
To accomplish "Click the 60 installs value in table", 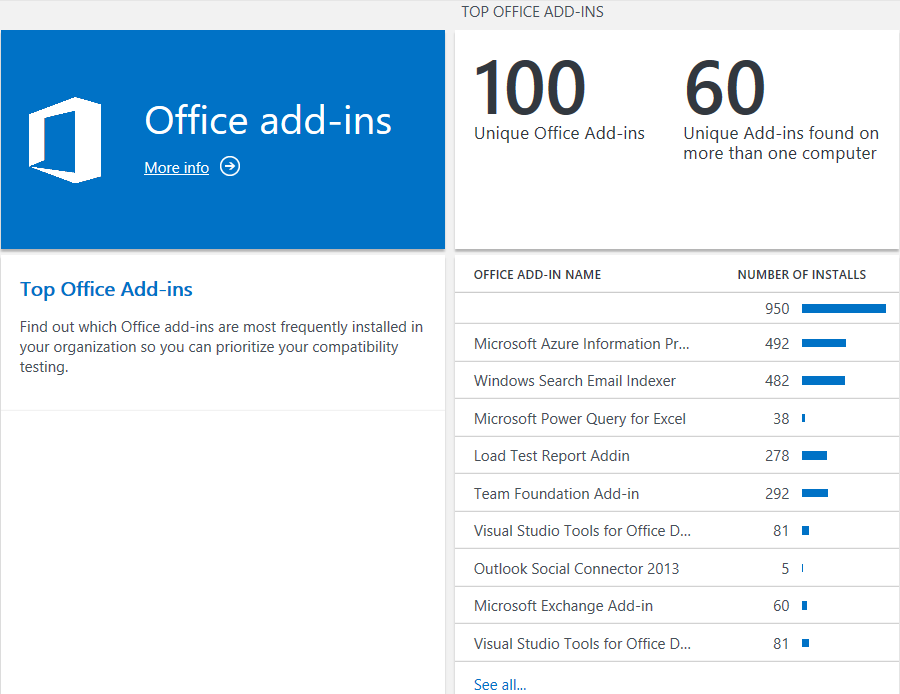I will point(781,606).
